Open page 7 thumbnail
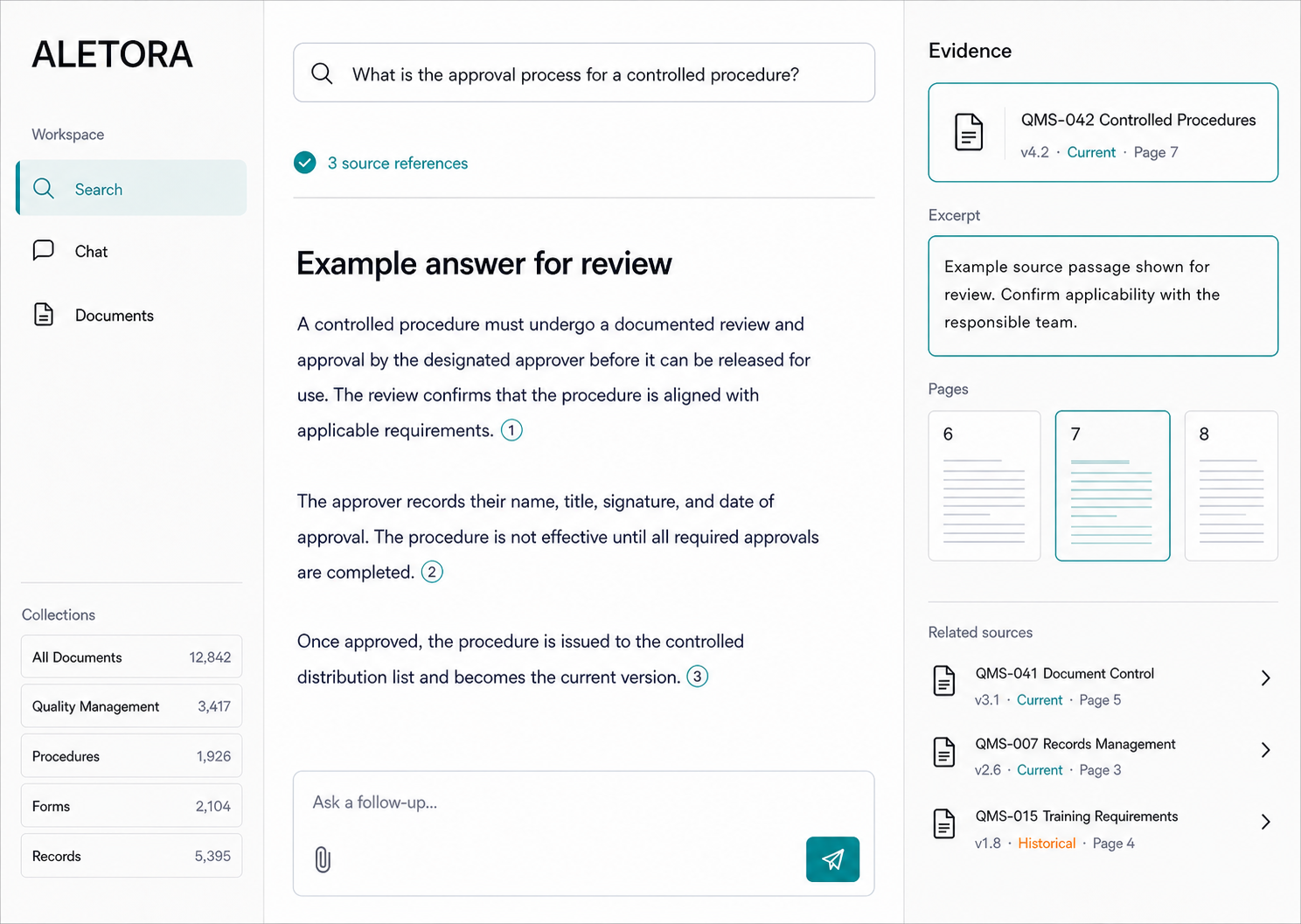Viewport: 1301px width, 924px height. click(x=1112, y=486)
